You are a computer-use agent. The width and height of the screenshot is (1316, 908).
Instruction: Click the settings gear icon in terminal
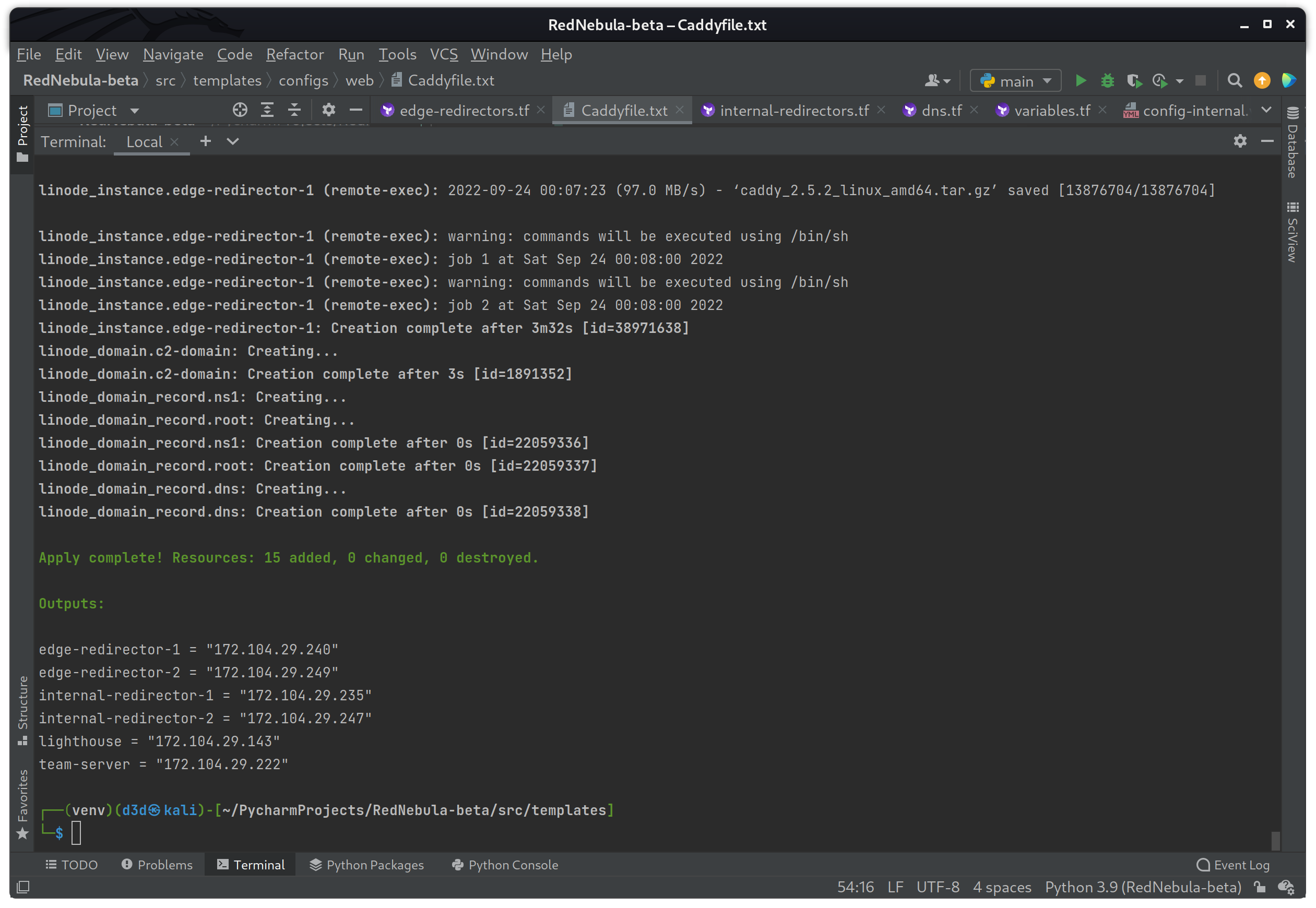click(x=1240, y=141)
